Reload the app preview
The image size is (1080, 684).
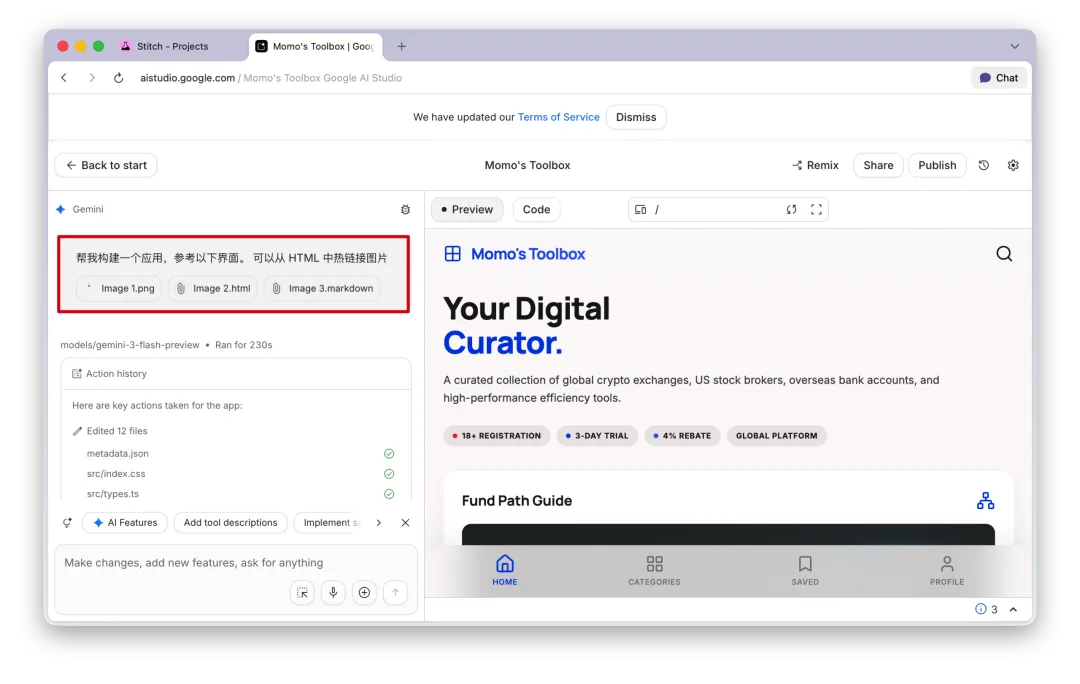pos(791,209)
